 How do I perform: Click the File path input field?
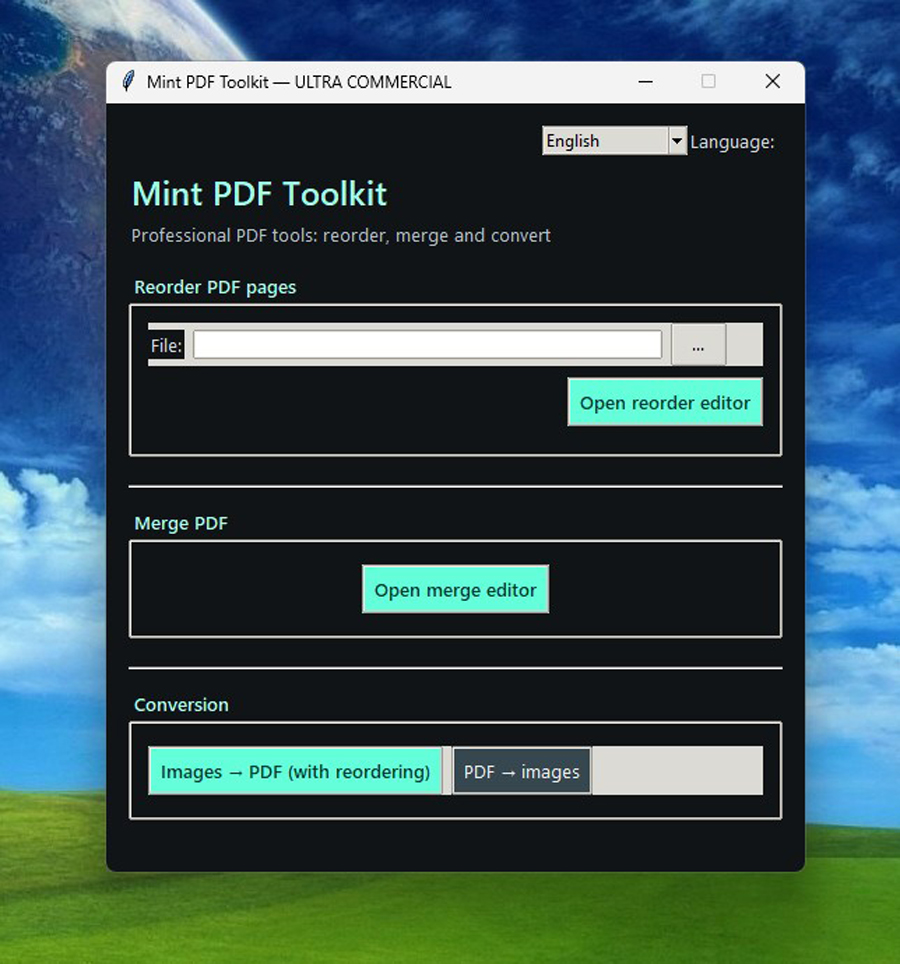click(427, 345)
